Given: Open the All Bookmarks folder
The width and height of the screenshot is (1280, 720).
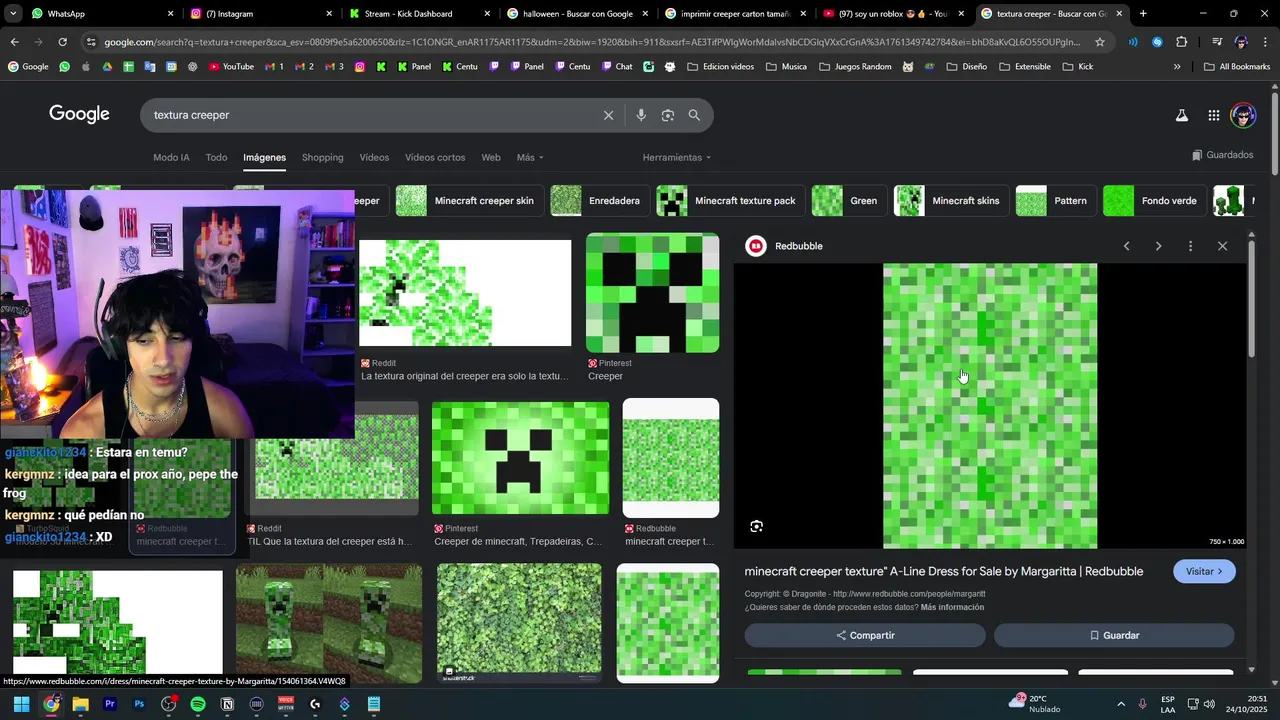Looking at the screenshot, I should click(x=1236, y=67).
